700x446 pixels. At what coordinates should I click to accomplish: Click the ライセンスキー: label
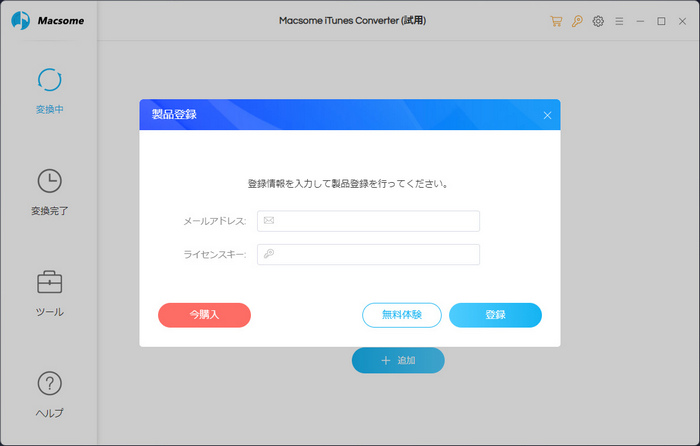[x=215, y=254]
